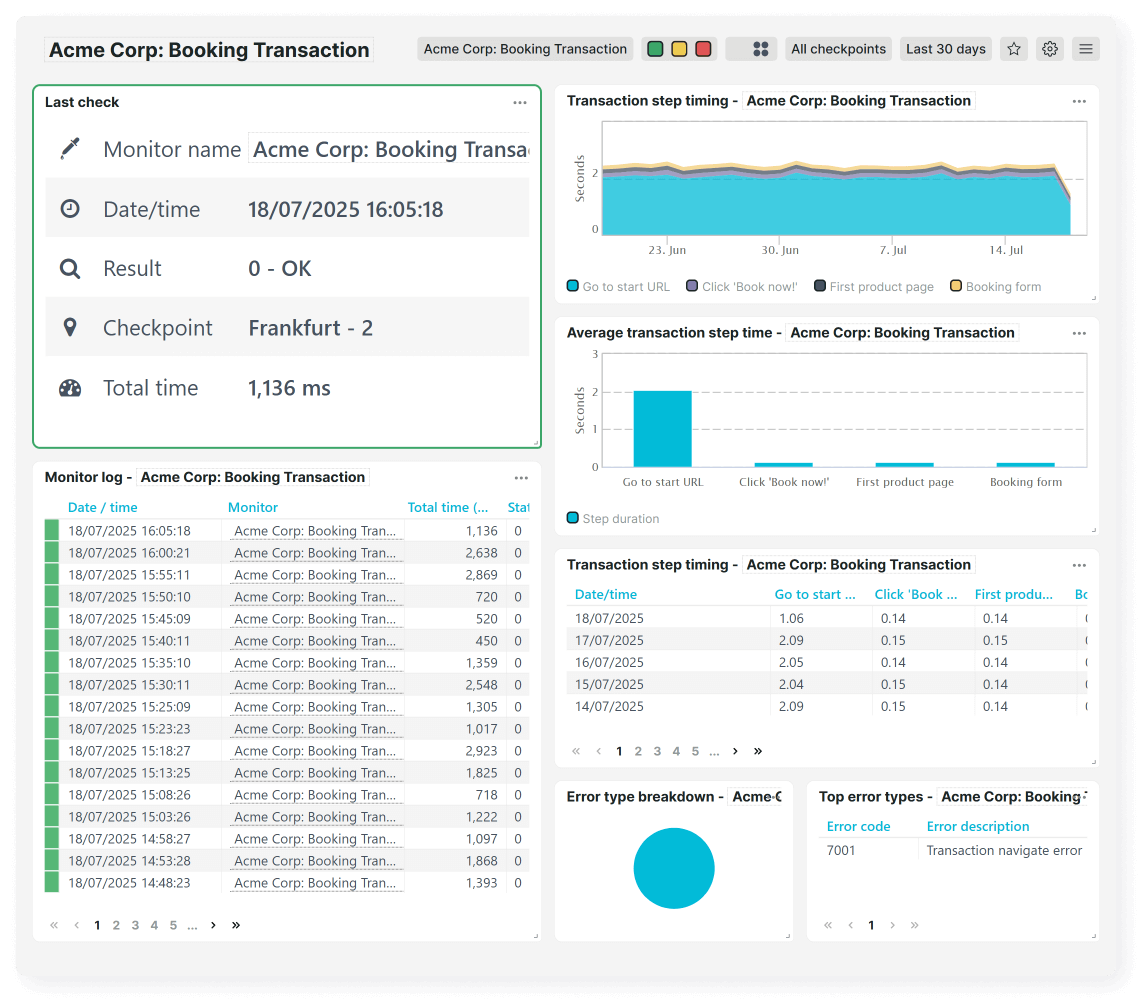Open Acme Corp: Booking Transaction monitor selector
Viewport: 1148px width, 1008px height.
(525, 49)
